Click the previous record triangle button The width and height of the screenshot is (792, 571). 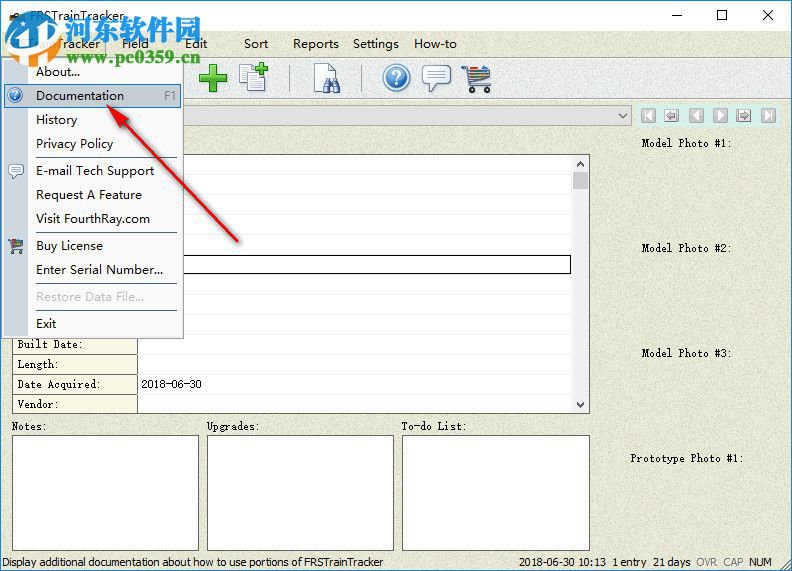click(696, 116)
